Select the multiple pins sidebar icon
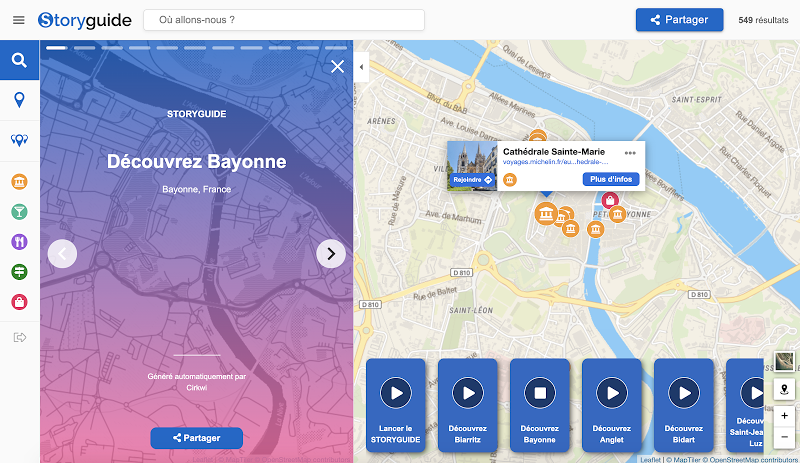 click(19, 140)
